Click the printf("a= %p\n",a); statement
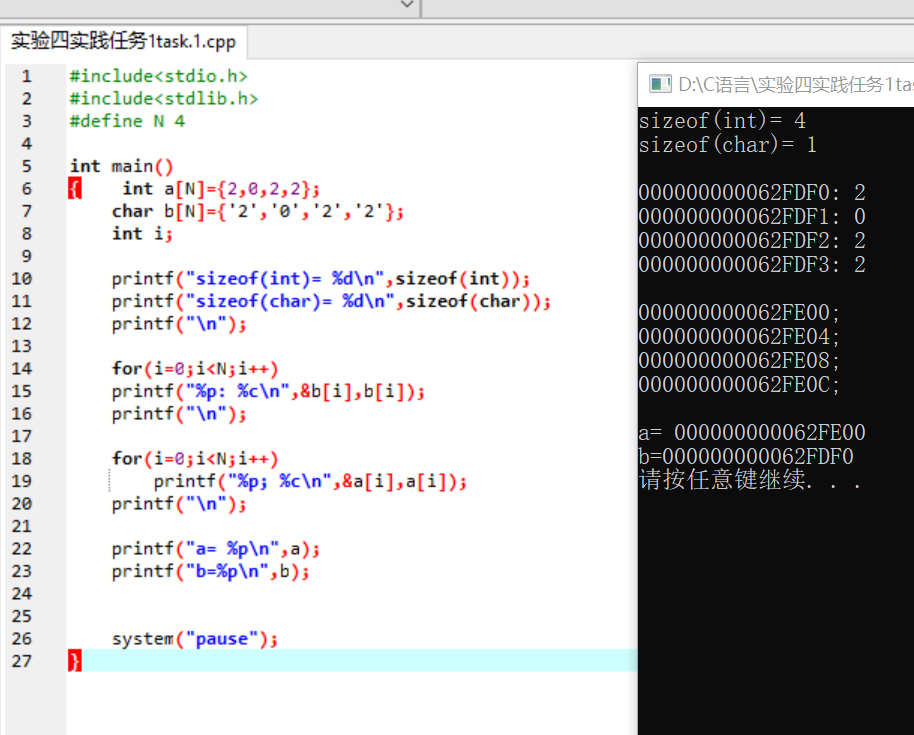 [x=216, y=549]
